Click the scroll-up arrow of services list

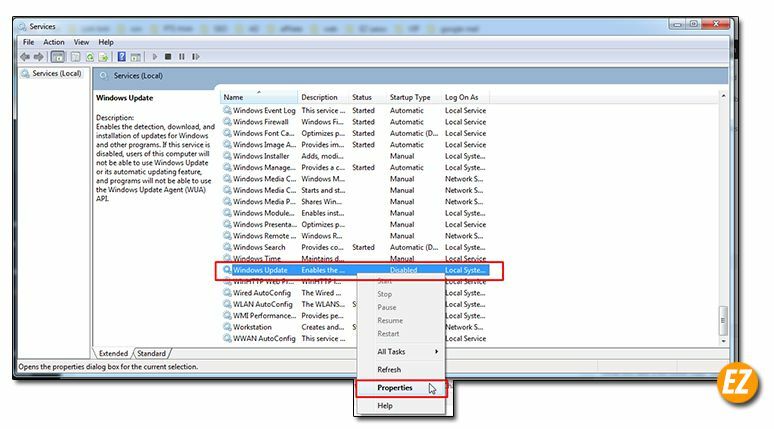coord(723,96)
